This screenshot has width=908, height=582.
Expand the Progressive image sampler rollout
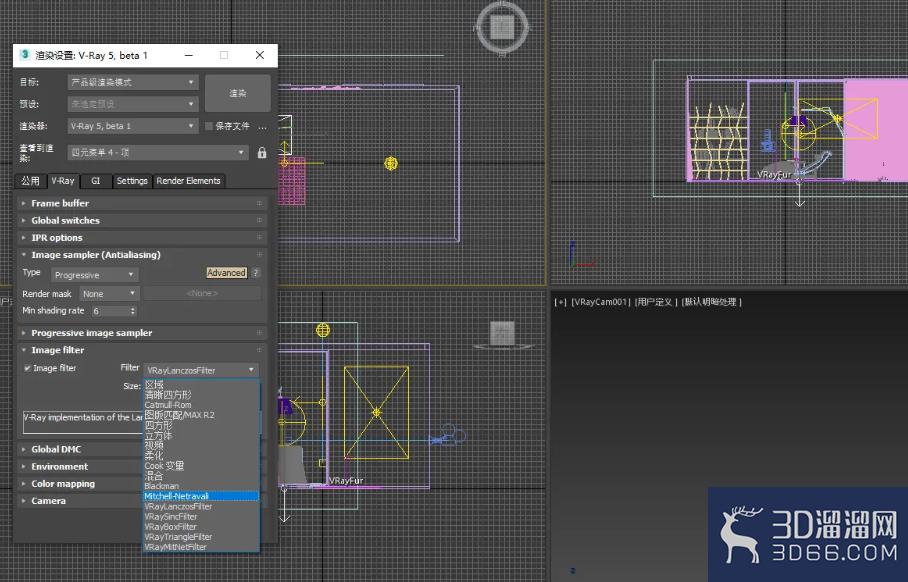pyautogui.click(x=141, y=333)
